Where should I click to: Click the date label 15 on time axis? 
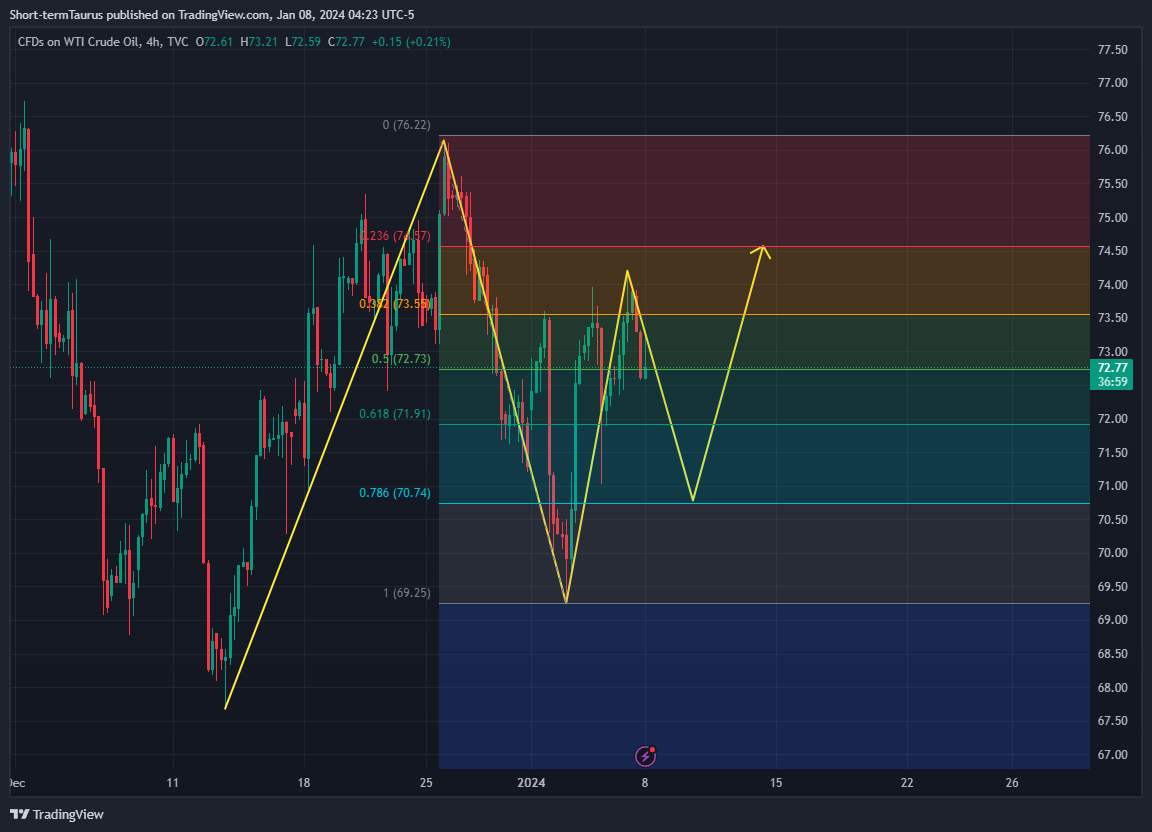(x=776, y=783)
